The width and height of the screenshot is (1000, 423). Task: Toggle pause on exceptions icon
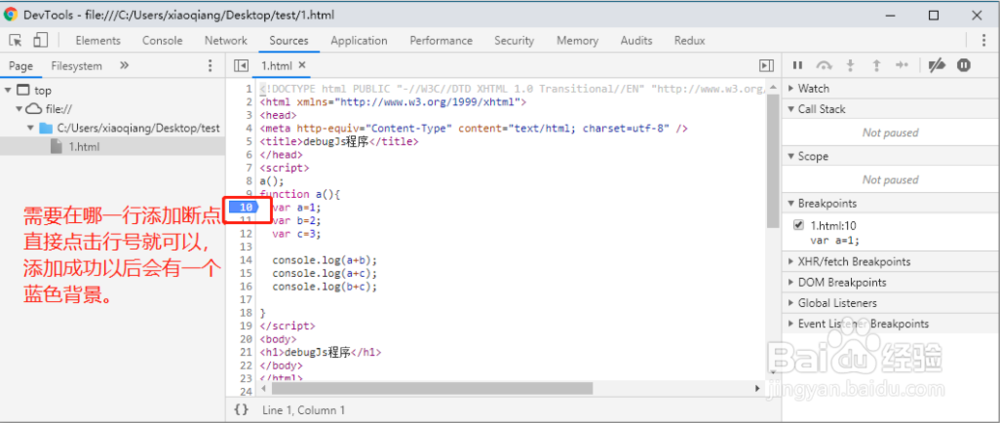coord(963,65)
